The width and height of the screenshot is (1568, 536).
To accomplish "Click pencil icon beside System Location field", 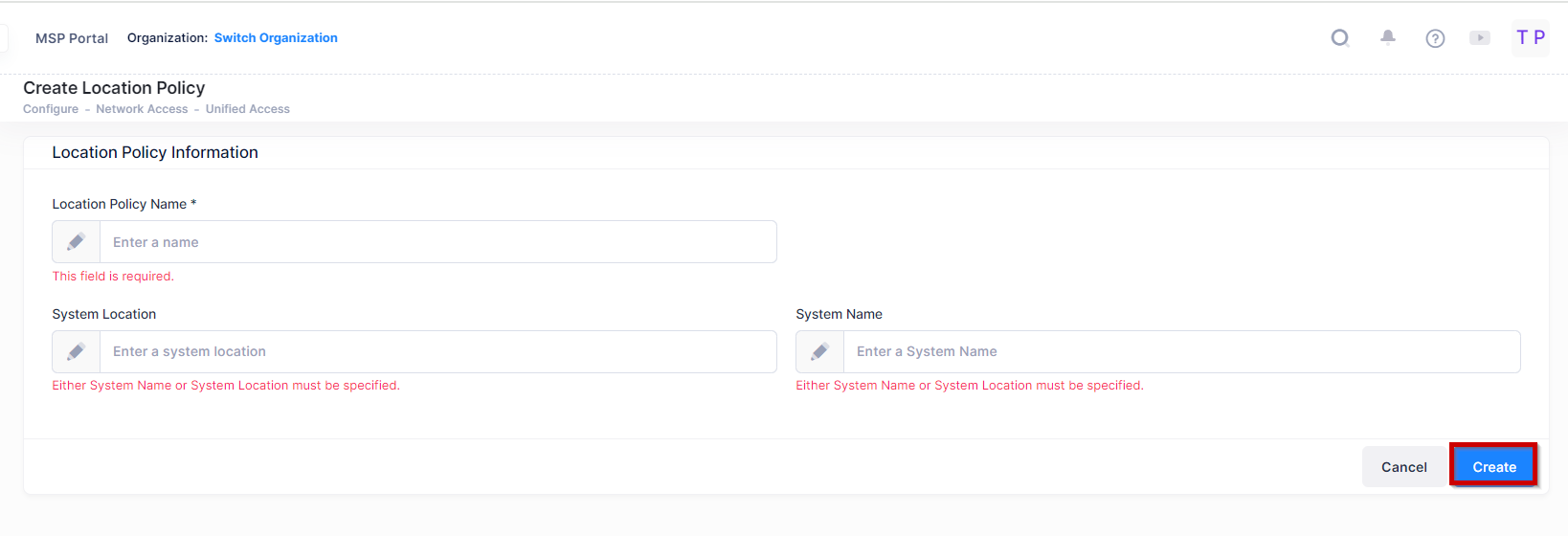I will tap(77, 352).
